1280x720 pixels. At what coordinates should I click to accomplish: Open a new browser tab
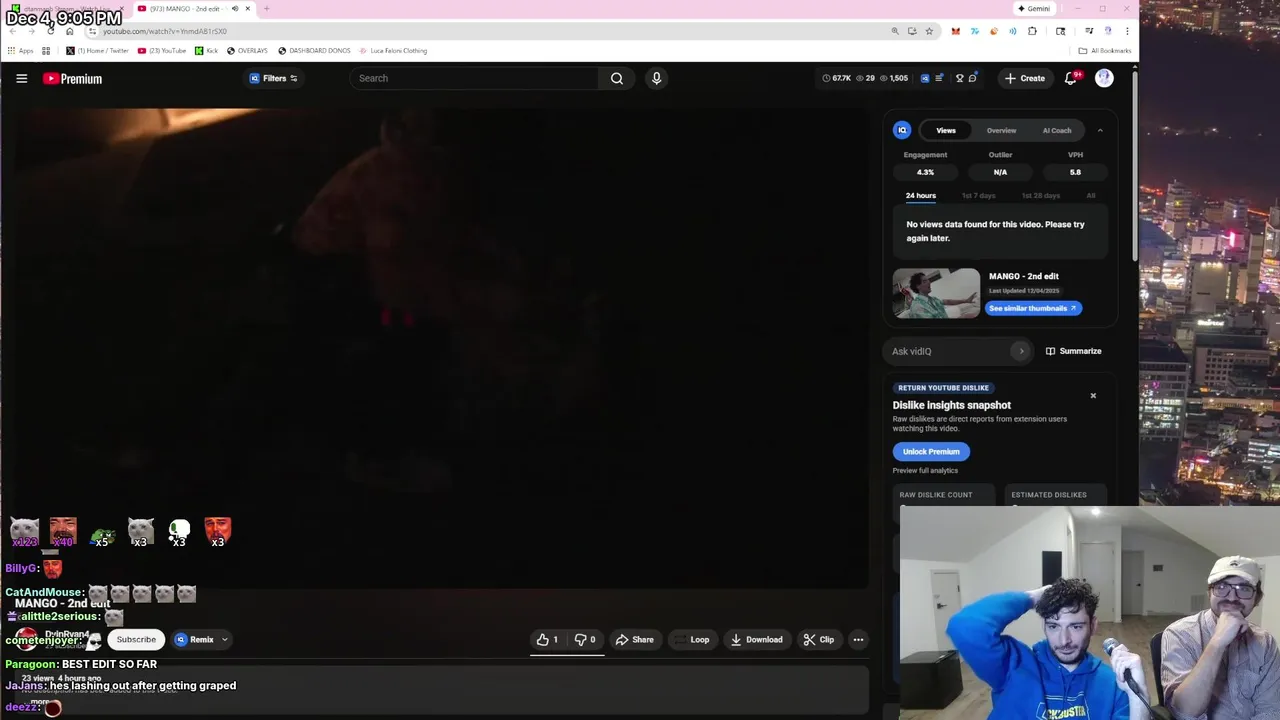click(x=266, y=8)
